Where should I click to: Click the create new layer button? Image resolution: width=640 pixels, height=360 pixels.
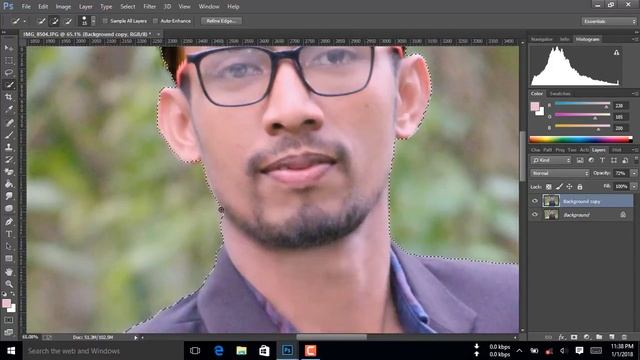point(611,337)
